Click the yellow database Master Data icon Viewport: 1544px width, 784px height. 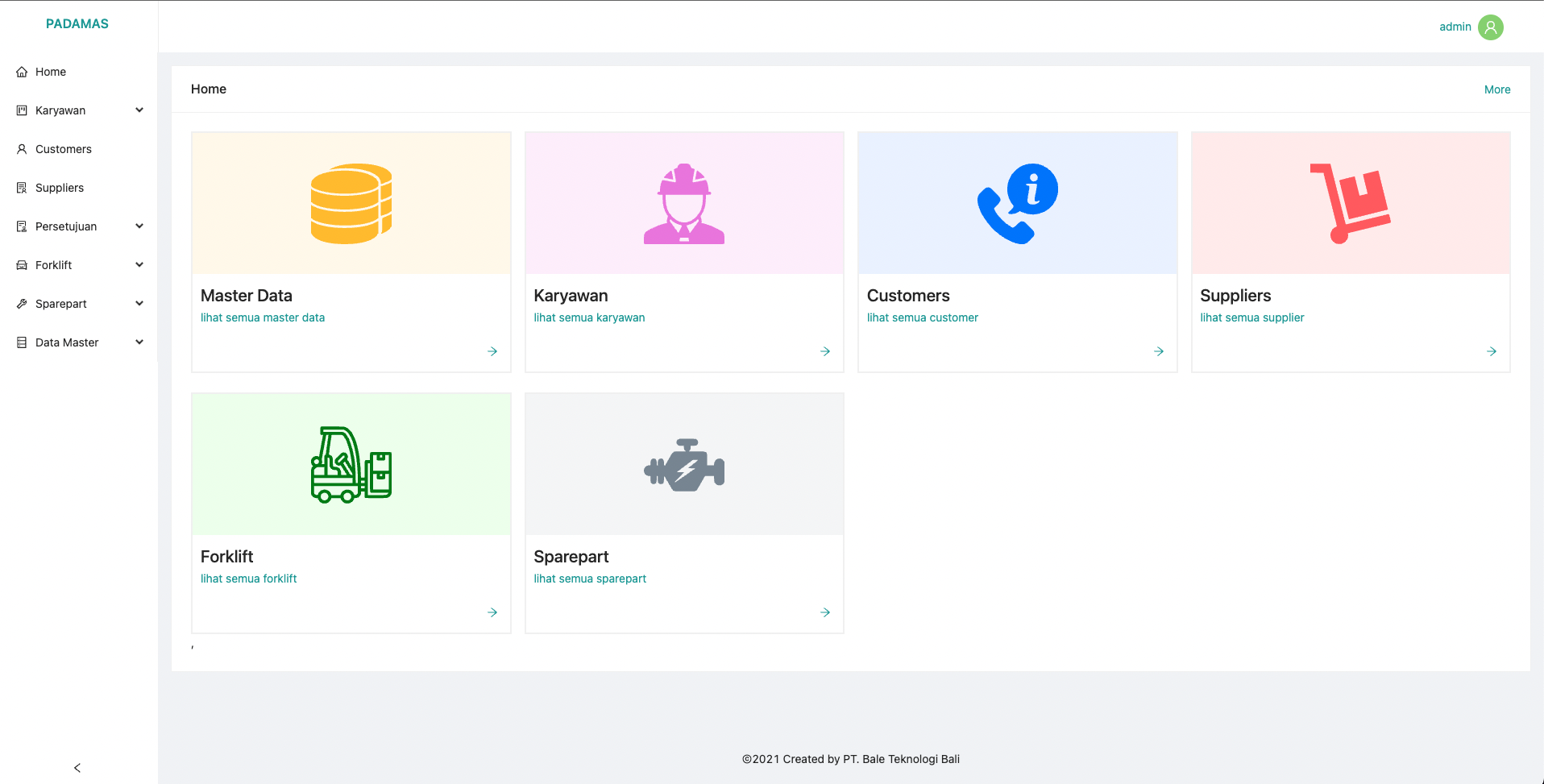click(x=351, y=204)
